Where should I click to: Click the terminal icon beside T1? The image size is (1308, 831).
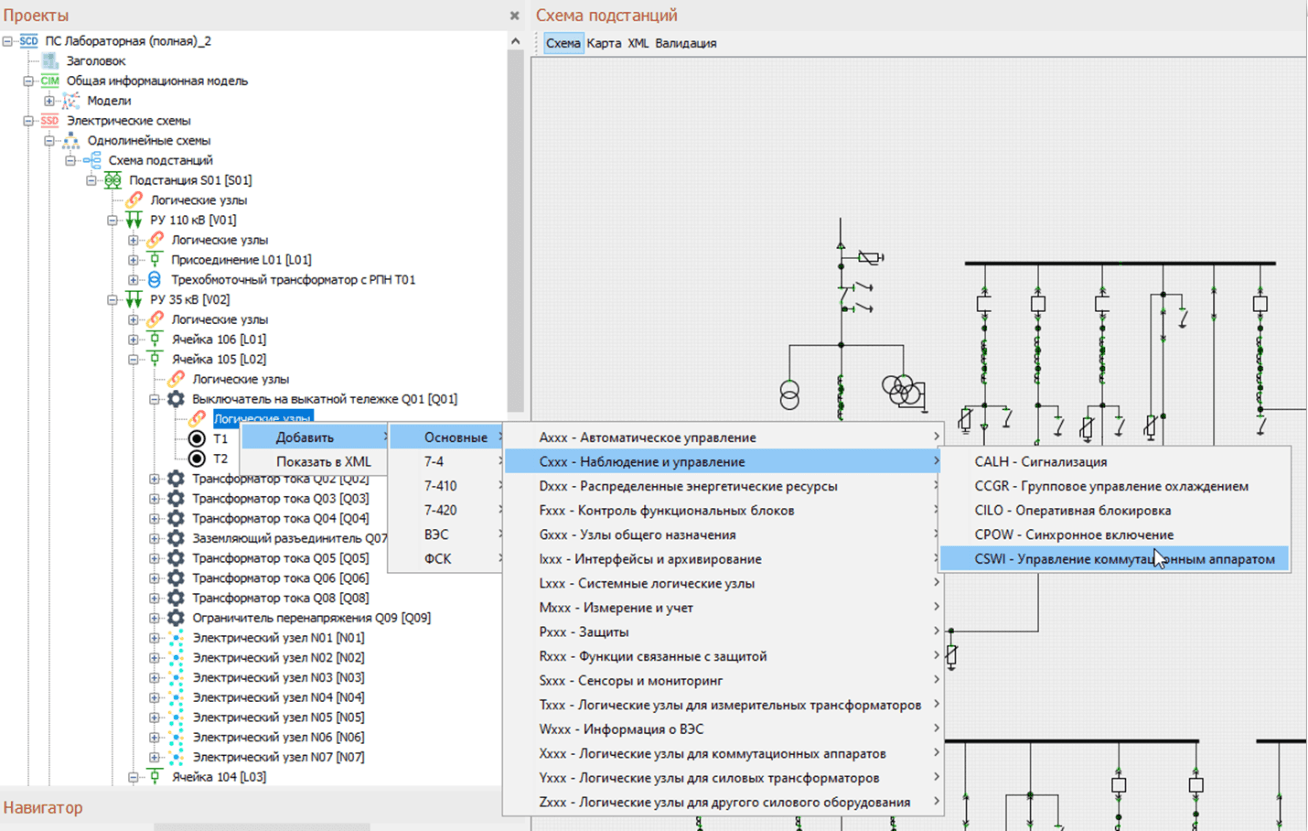(197, 439)
